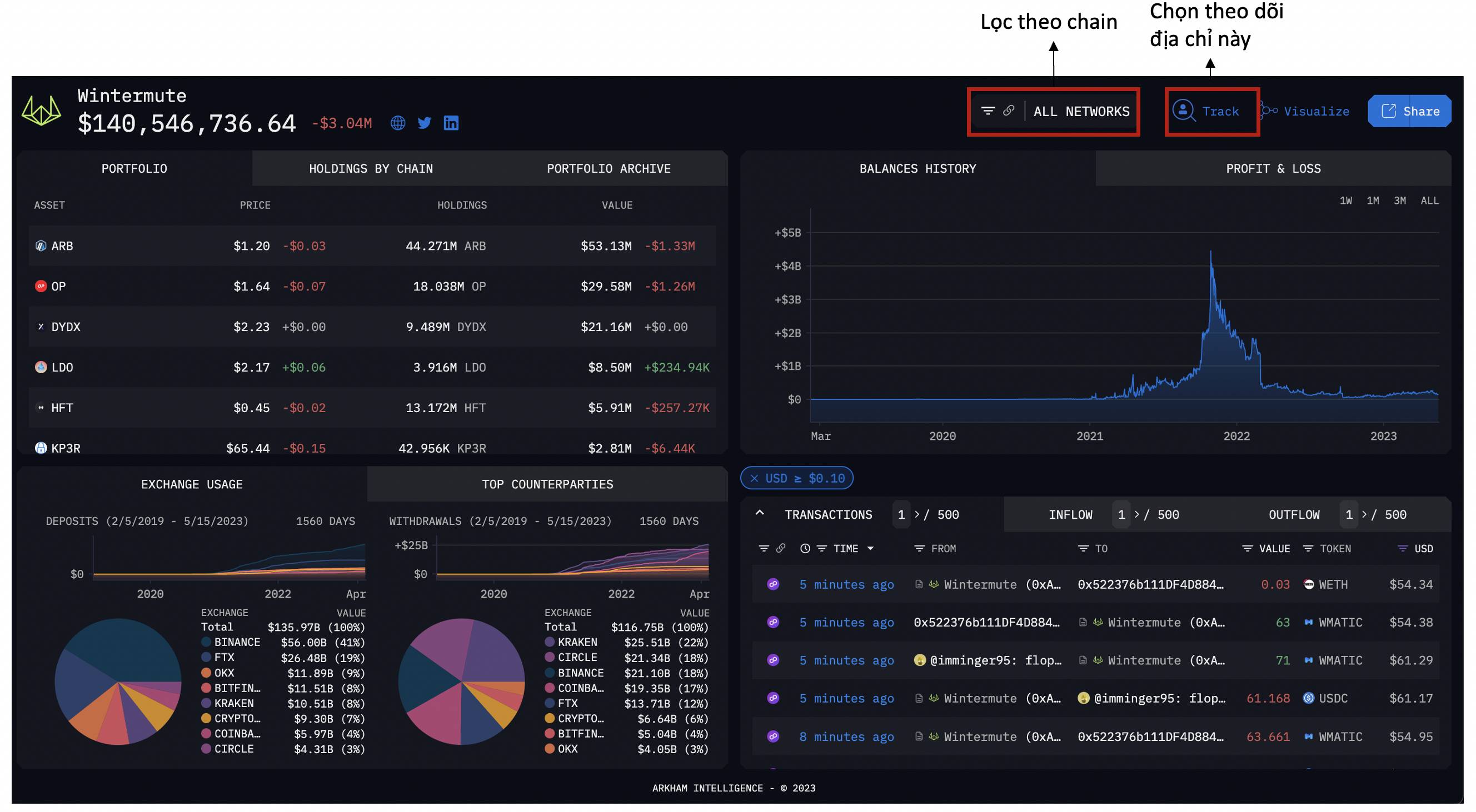Click the Track button
The width and height of the screenshot is (1476, 812).
click(1206, 111)
